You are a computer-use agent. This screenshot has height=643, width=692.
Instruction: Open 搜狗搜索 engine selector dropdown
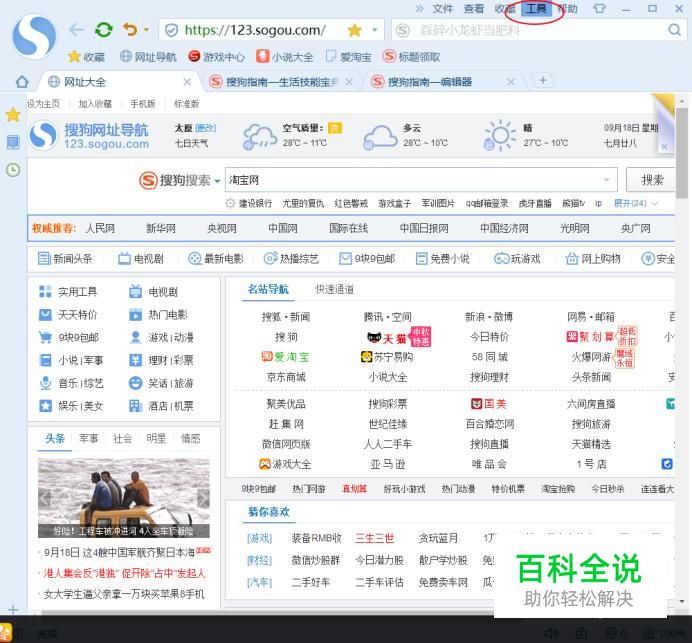(217, 180)
